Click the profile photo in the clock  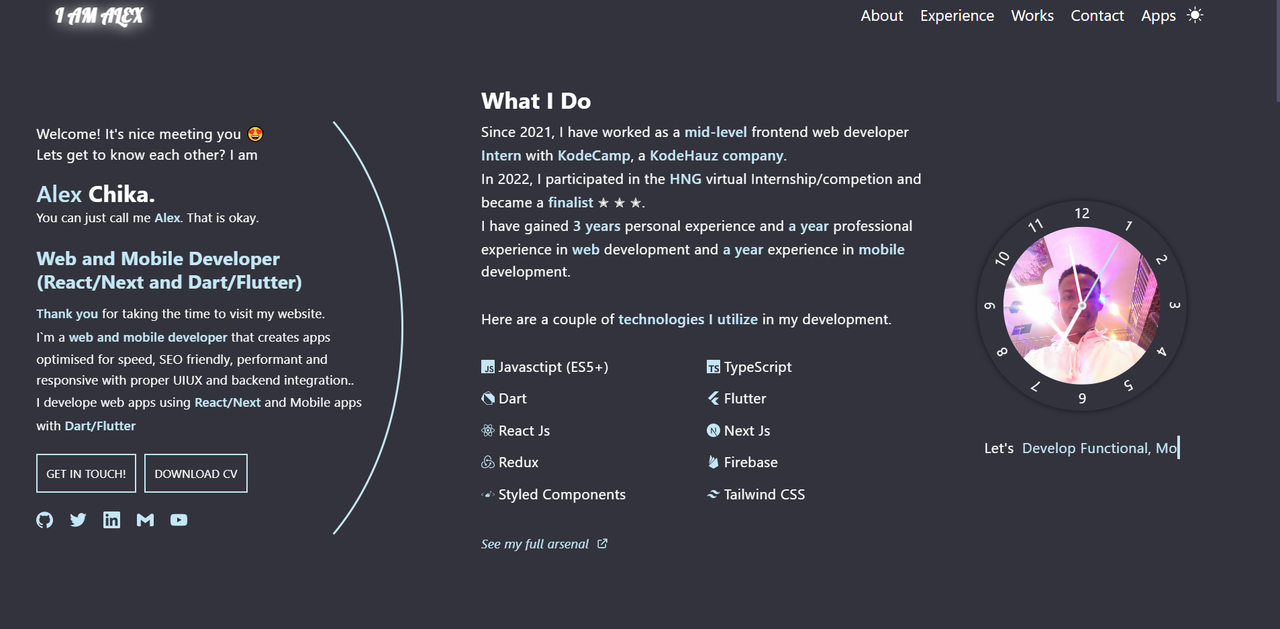[x=1081, y=305]
